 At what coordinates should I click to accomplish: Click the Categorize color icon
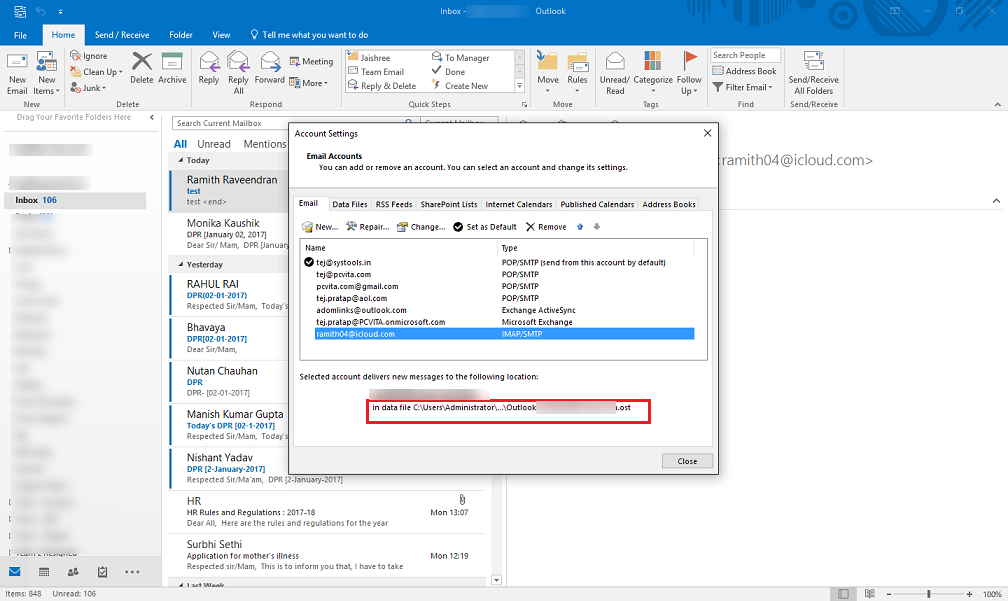[x=652, y=61]
